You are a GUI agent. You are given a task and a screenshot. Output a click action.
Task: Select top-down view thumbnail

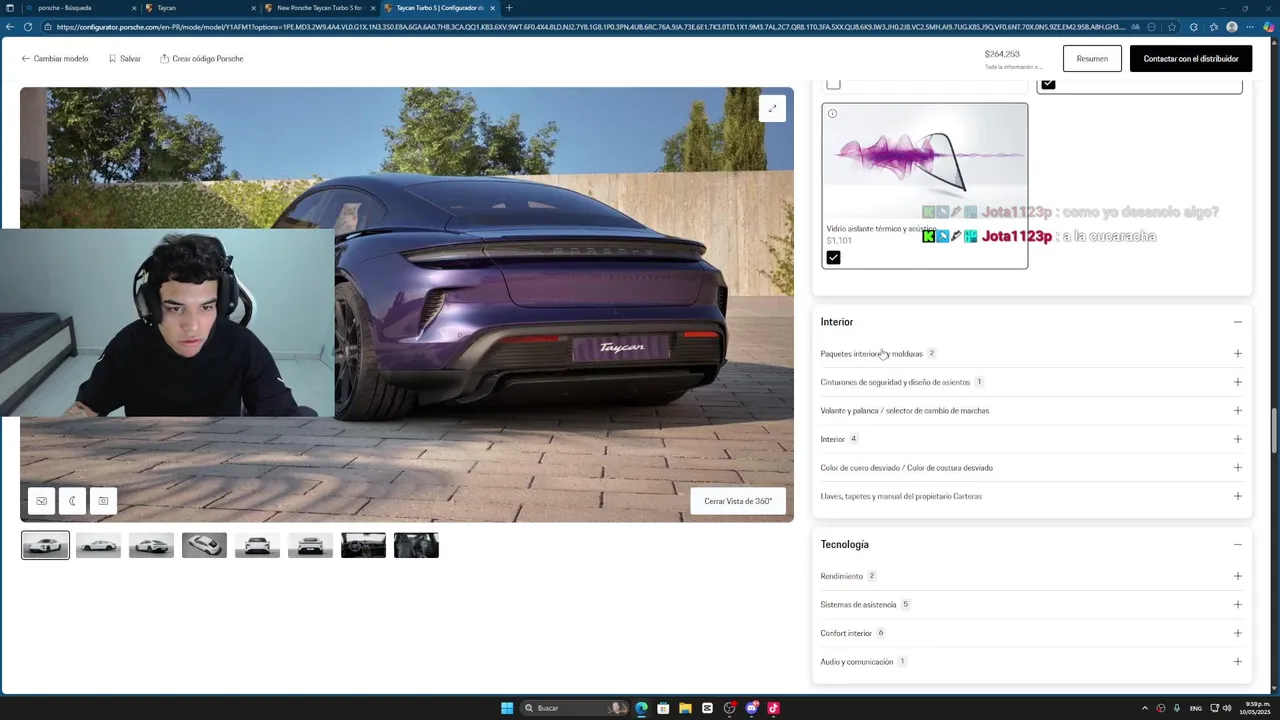click(x=204, y=545)
